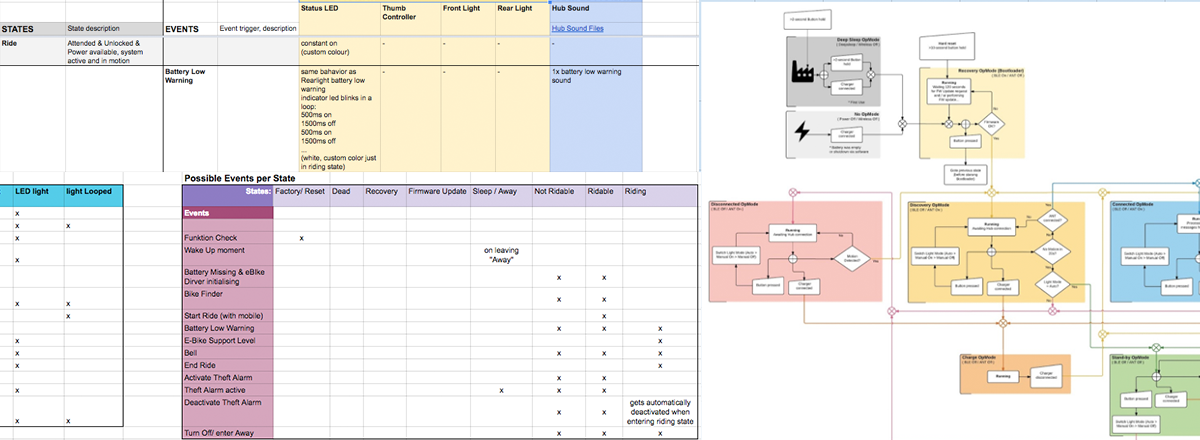Click the Running box in Charge OpMode
1200x440 pixels.
[x=1001, y=376]
